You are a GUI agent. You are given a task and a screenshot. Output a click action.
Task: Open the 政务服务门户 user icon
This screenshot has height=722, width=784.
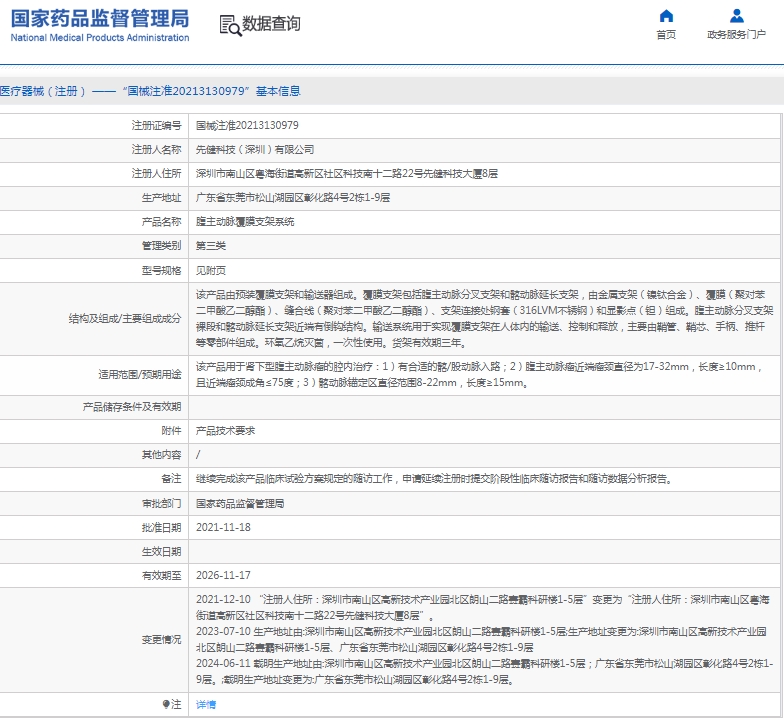tap(736, 16)
